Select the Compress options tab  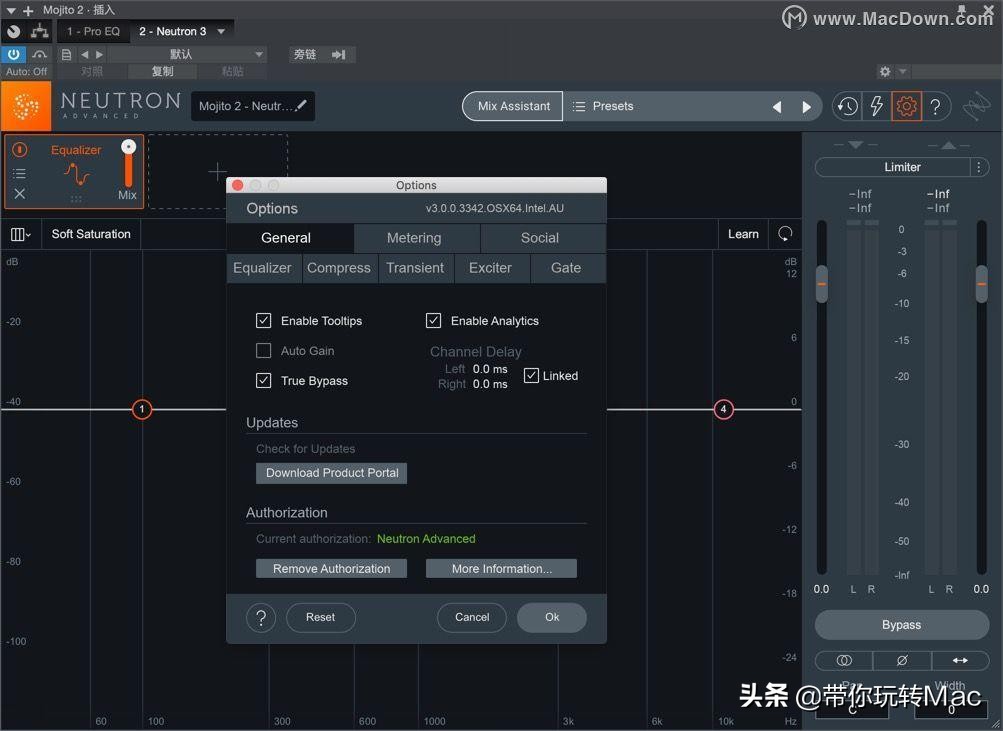338,268
